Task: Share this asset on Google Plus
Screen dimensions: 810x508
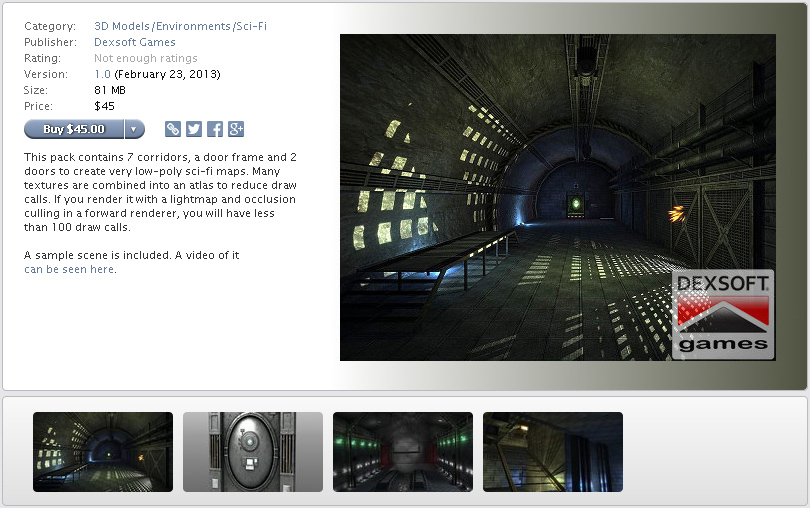Action: tap(236, 129)
